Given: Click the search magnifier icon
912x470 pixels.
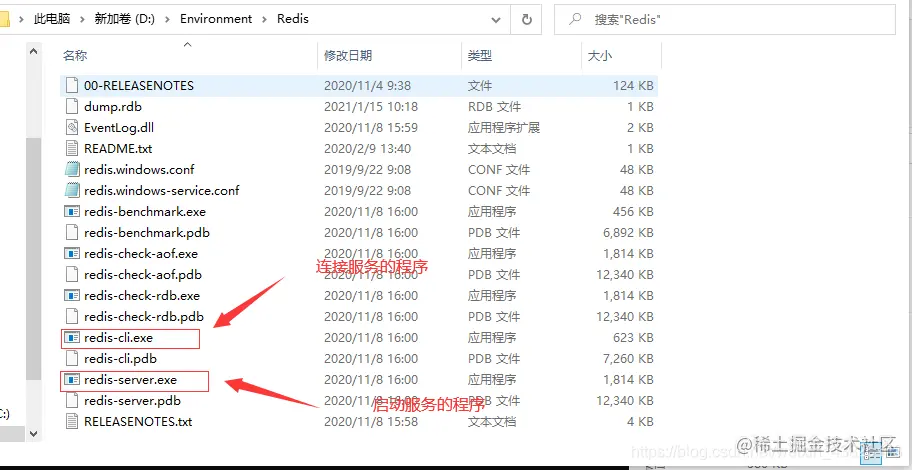Looking at the screenshot, I should click(x=575, y=19).
